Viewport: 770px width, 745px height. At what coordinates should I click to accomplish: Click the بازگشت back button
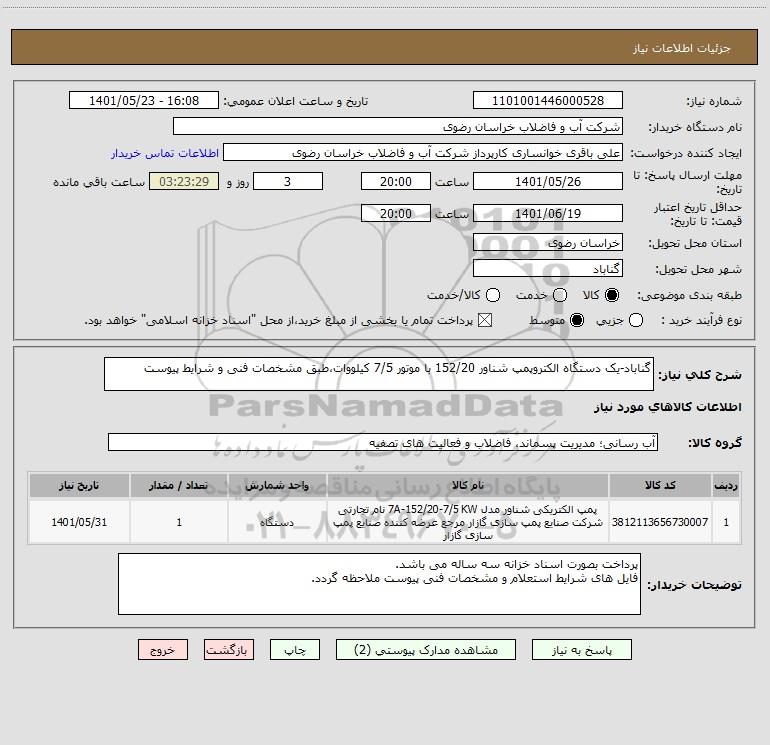[x=229, y=650]
